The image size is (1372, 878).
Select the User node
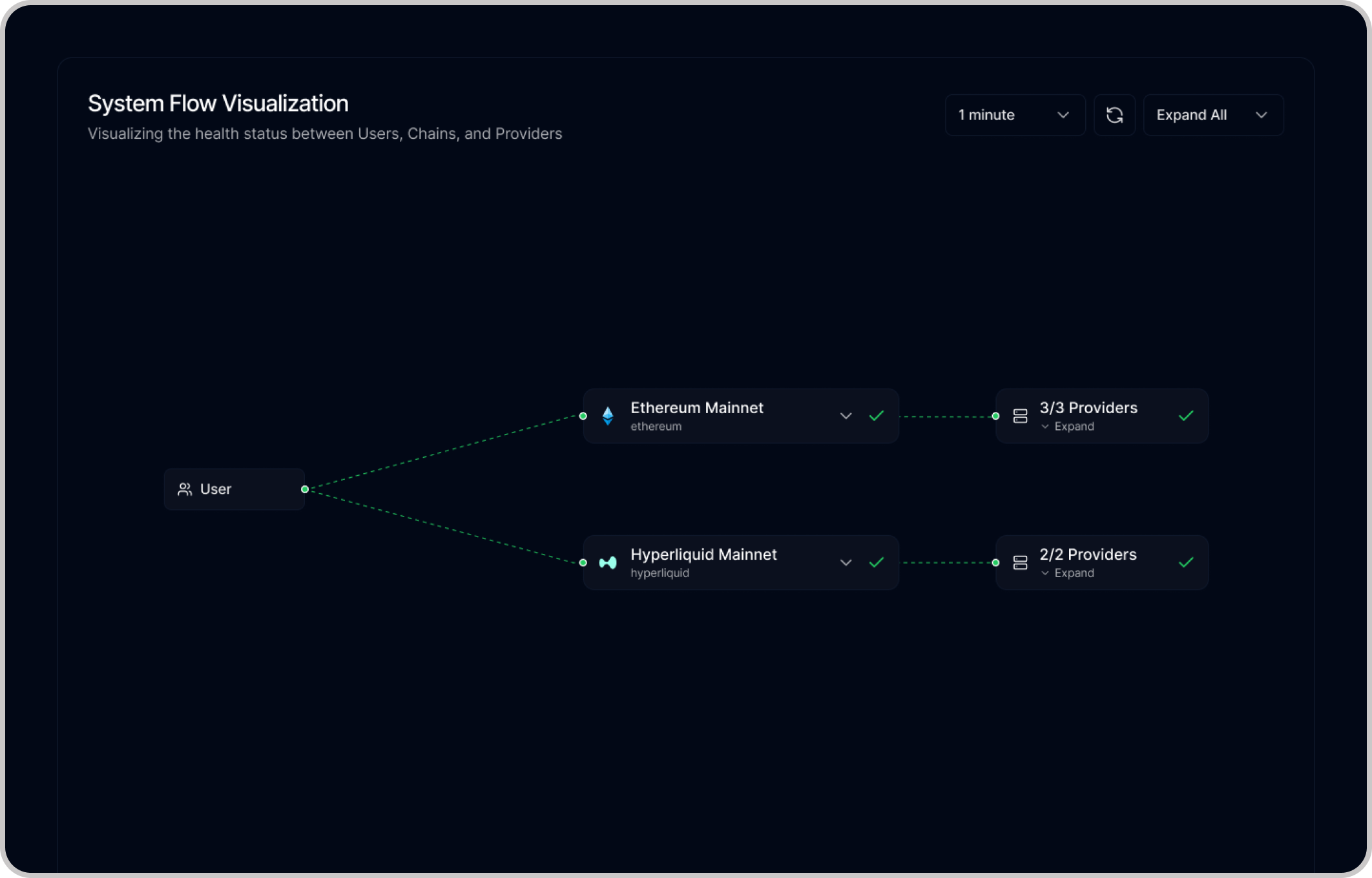click(x=234, y=489)
